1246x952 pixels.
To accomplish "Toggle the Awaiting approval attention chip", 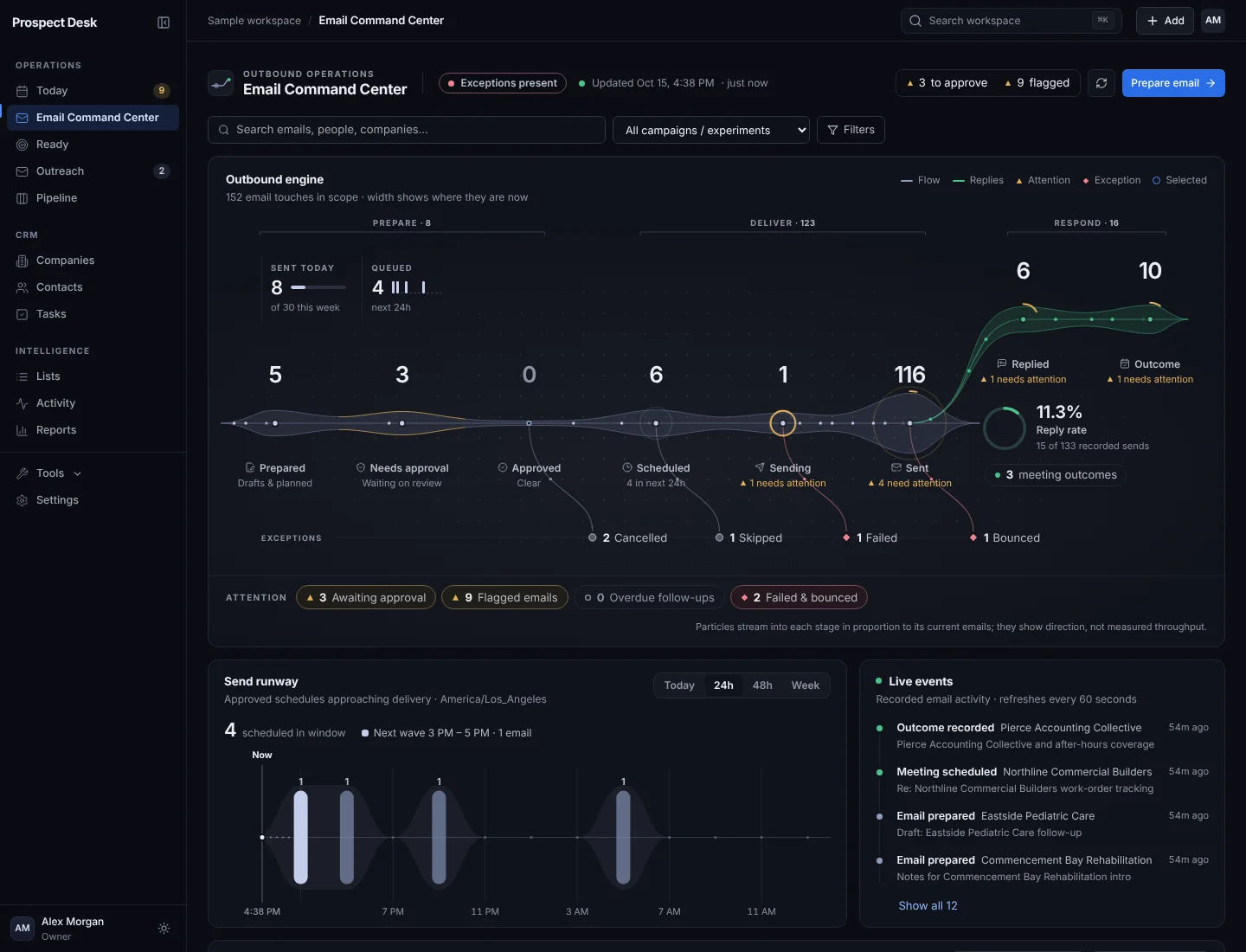I will [x=366, y=597].
